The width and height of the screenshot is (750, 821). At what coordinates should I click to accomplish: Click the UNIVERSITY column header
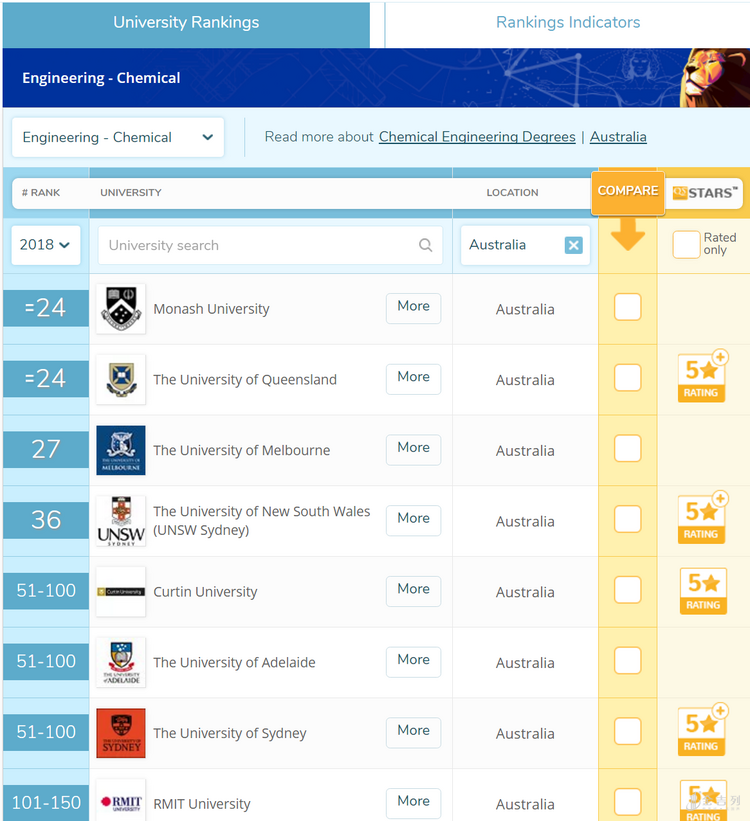point(131,193)
